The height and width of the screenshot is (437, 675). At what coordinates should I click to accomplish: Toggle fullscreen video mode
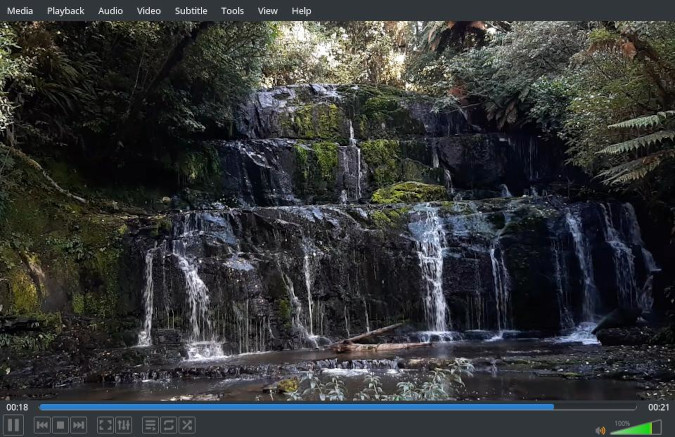point(105,425)
